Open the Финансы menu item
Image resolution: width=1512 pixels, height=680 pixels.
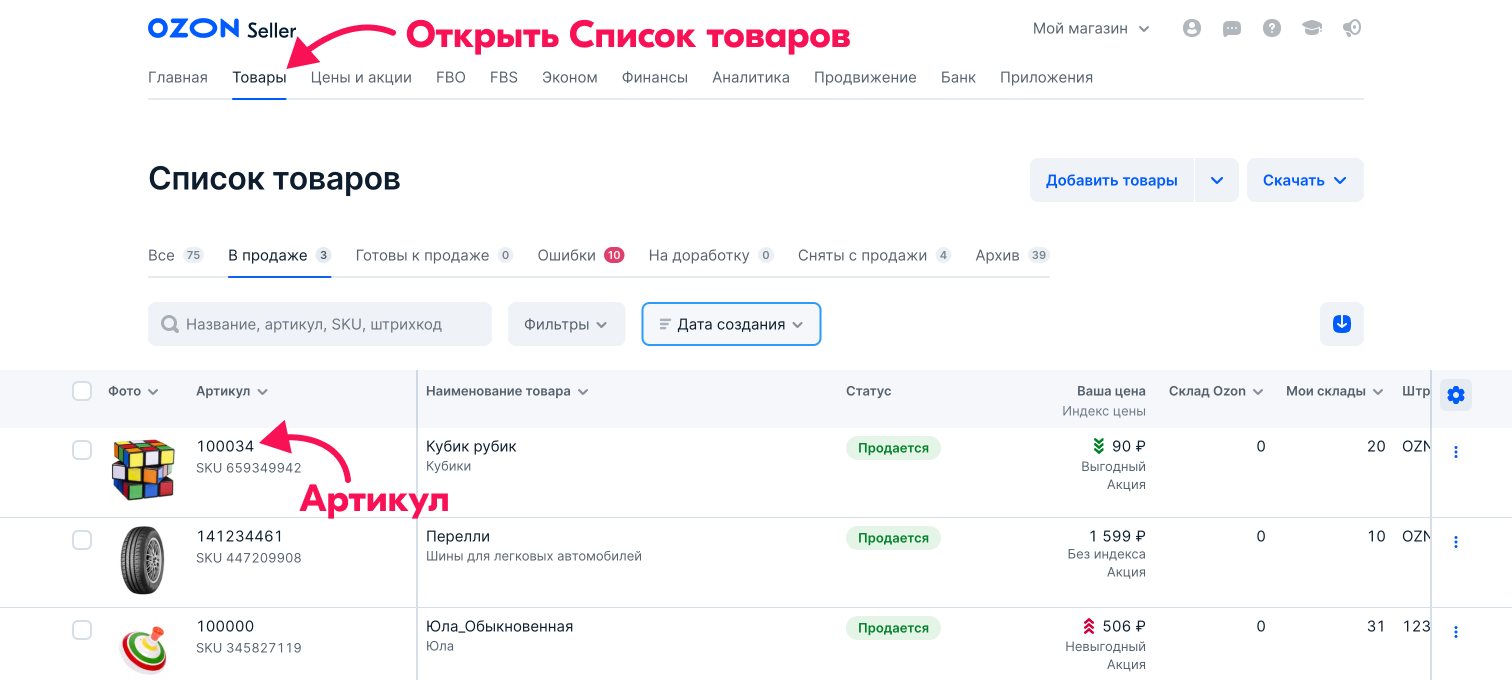[655, 77]
